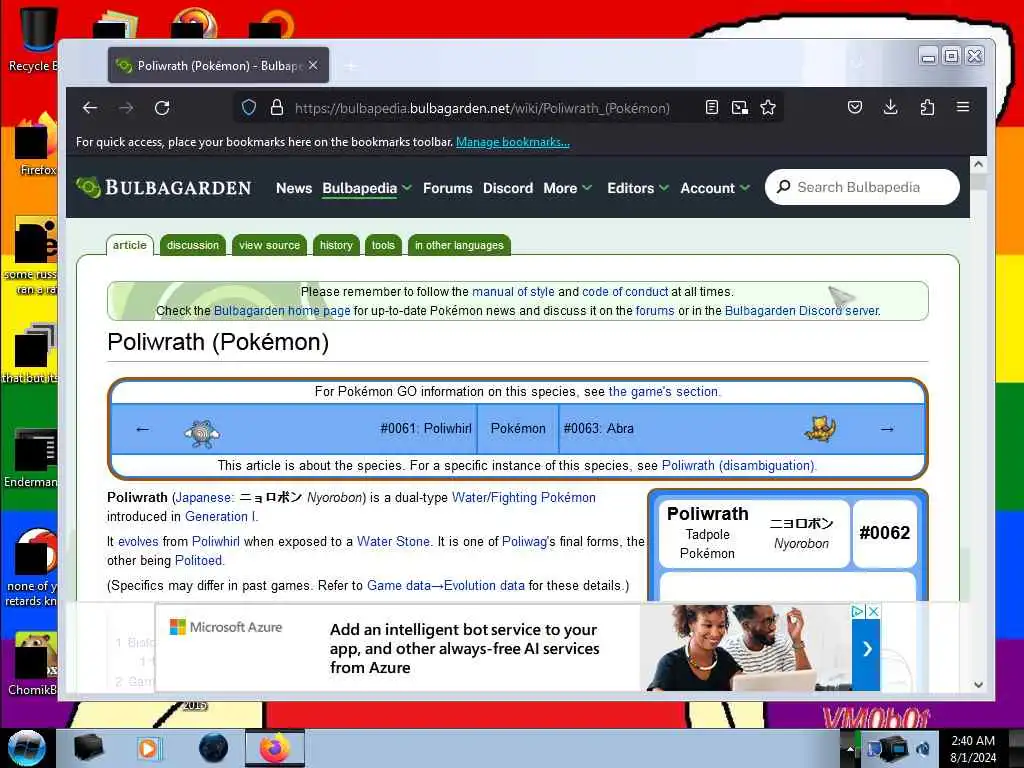This screenshot has width=1024, height=768.
Task: Open the Discord menu item
Action: [508, 188]
